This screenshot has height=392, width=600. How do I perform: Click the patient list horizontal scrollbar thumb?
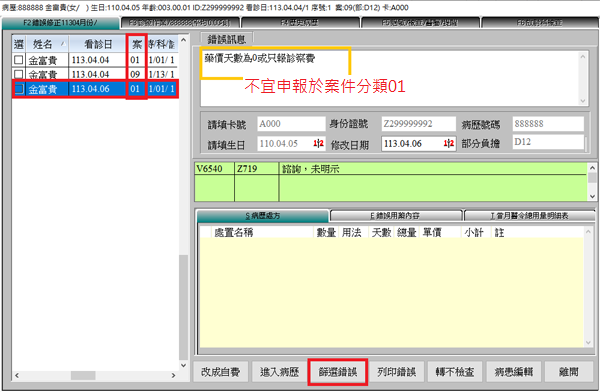(x=83, y=376)
